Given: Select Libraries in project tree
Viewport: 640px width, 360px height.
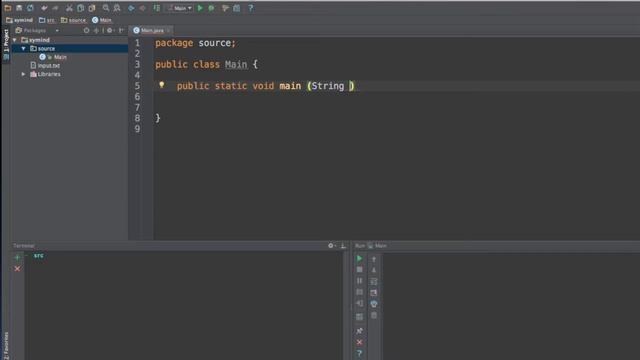Looking at the screenshot, I should click(45, 74).
